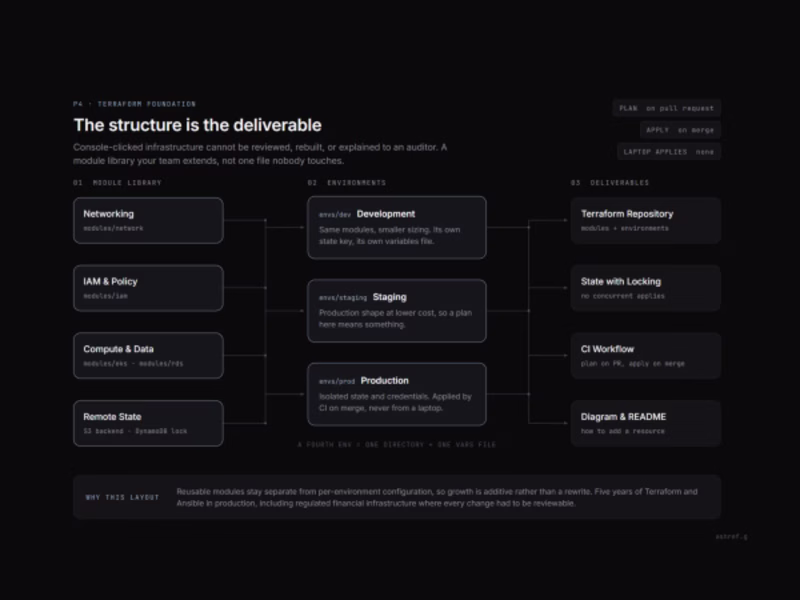800x600 pixels.
Task: Select the IAM & Policy module card
Action: click(148, 288)
